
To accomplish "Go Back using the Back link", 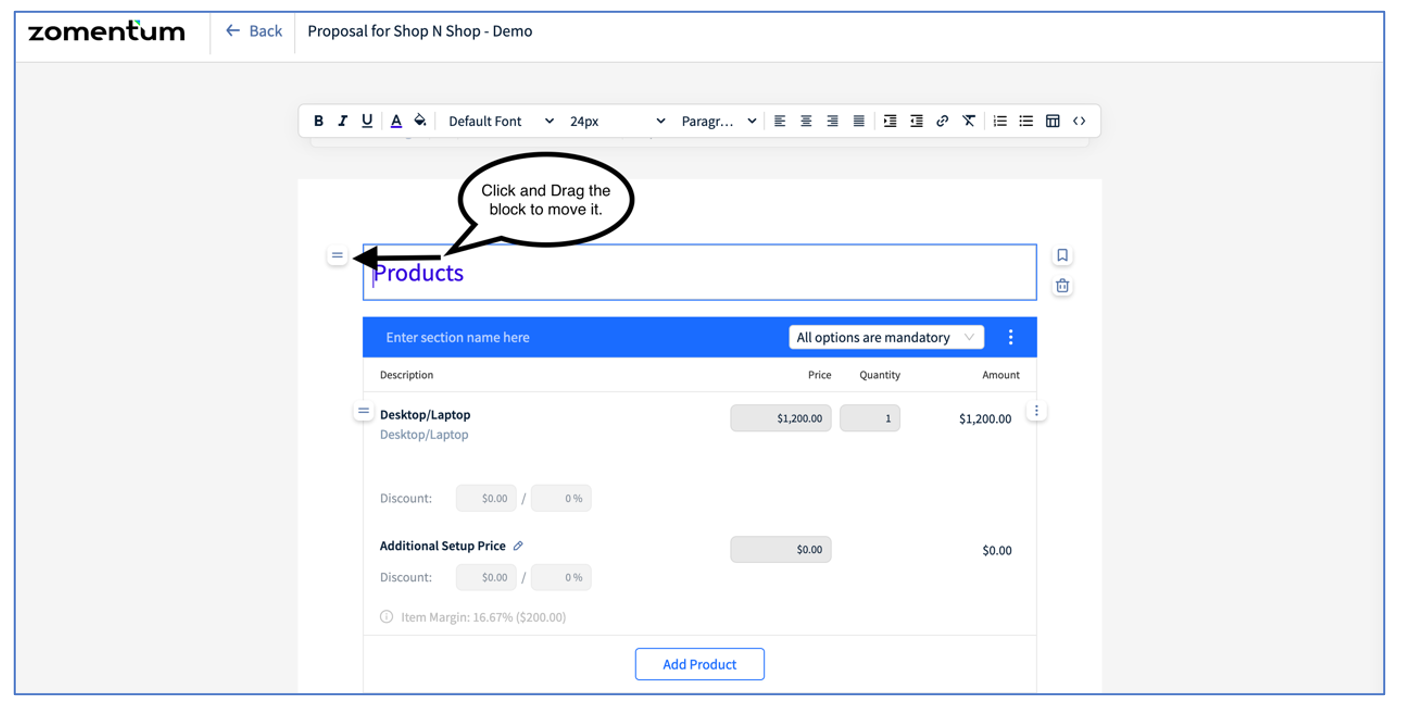I will point(253,30).
